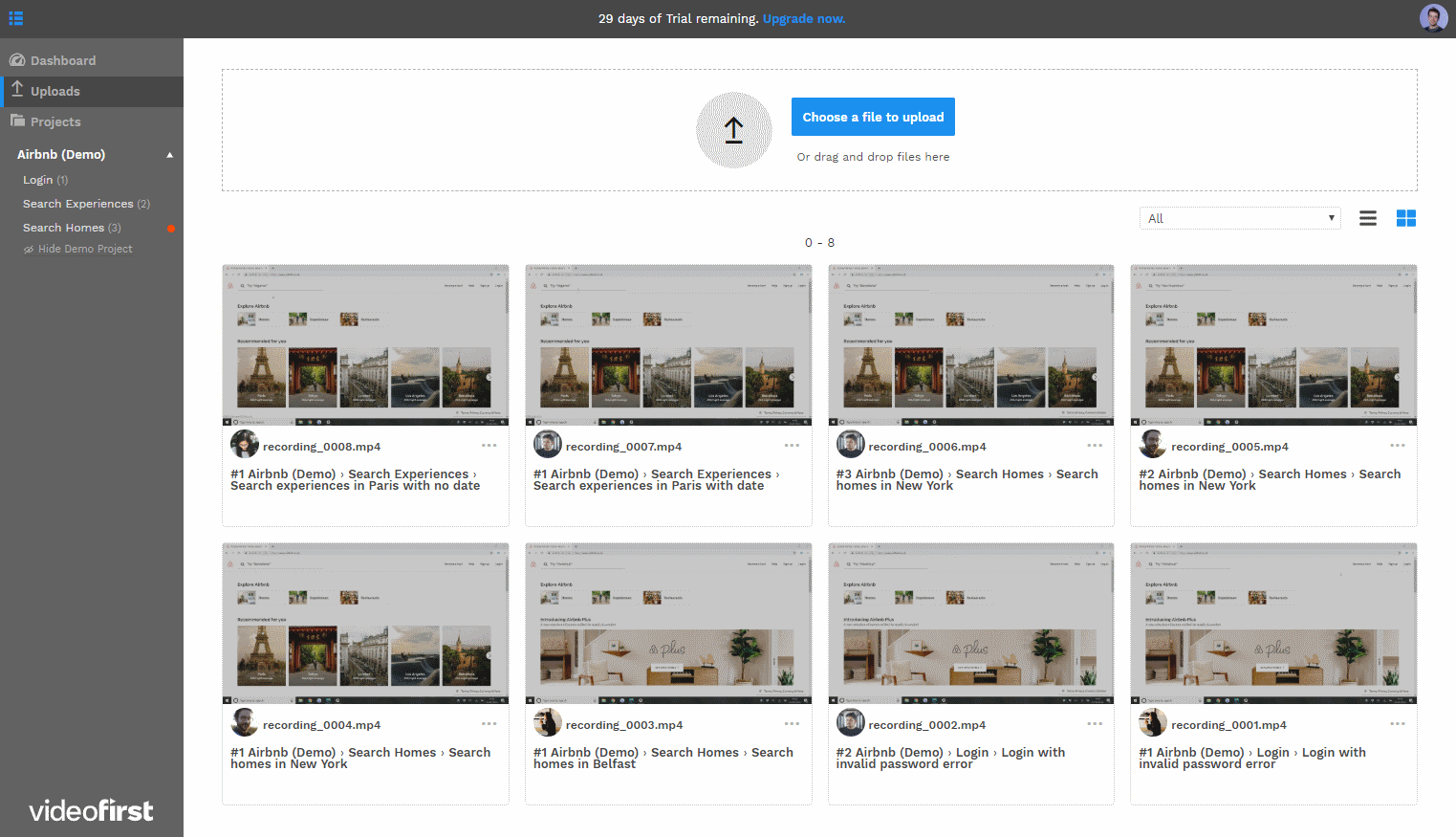The width and height of the screenshot is (1456, 837).
Task: Click uploader avatar on recording_0006.mp4
Action: coord(851,444)
